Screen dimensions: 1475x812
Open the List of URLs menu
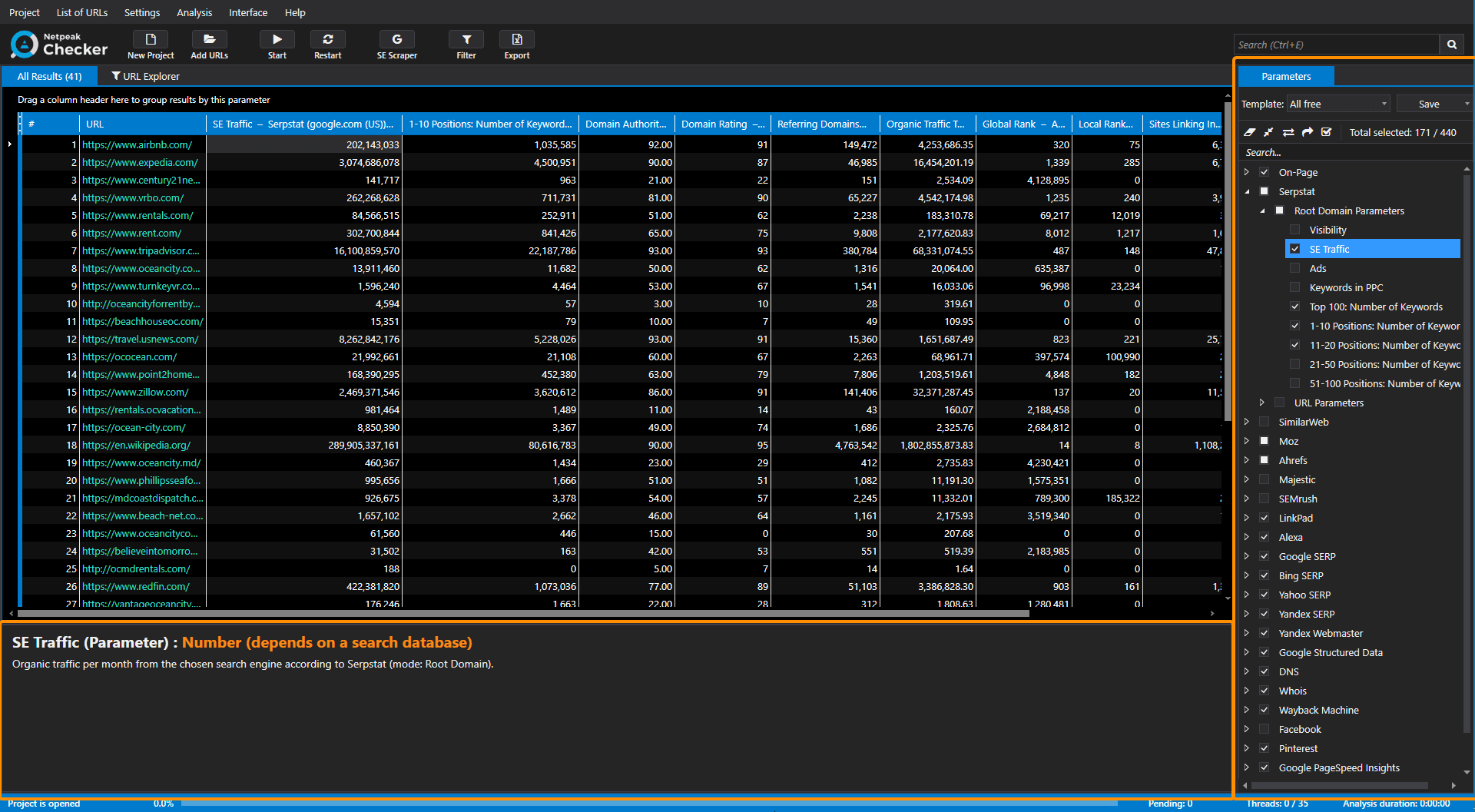[x=82, y=12]
